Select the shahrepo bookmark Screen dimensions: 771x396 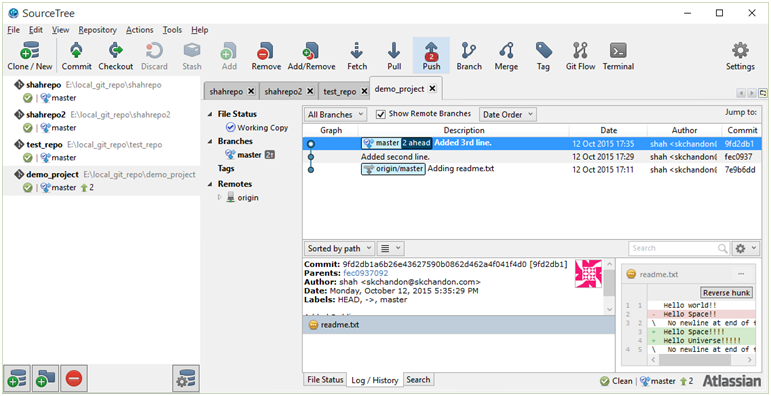pyautogui.click(x=101, y=91)
